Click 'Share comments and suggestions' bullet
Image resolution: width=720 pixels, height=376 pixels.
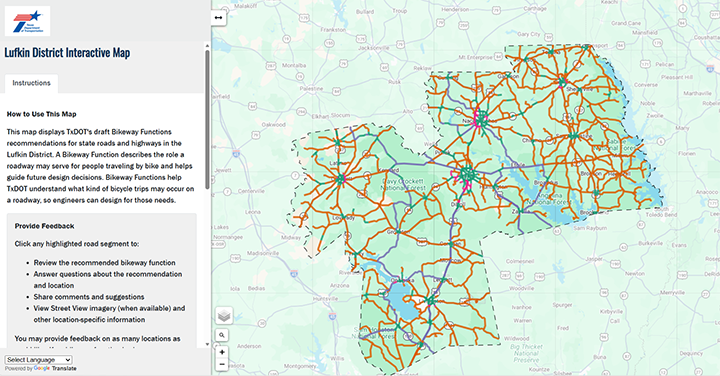point(89,297)
